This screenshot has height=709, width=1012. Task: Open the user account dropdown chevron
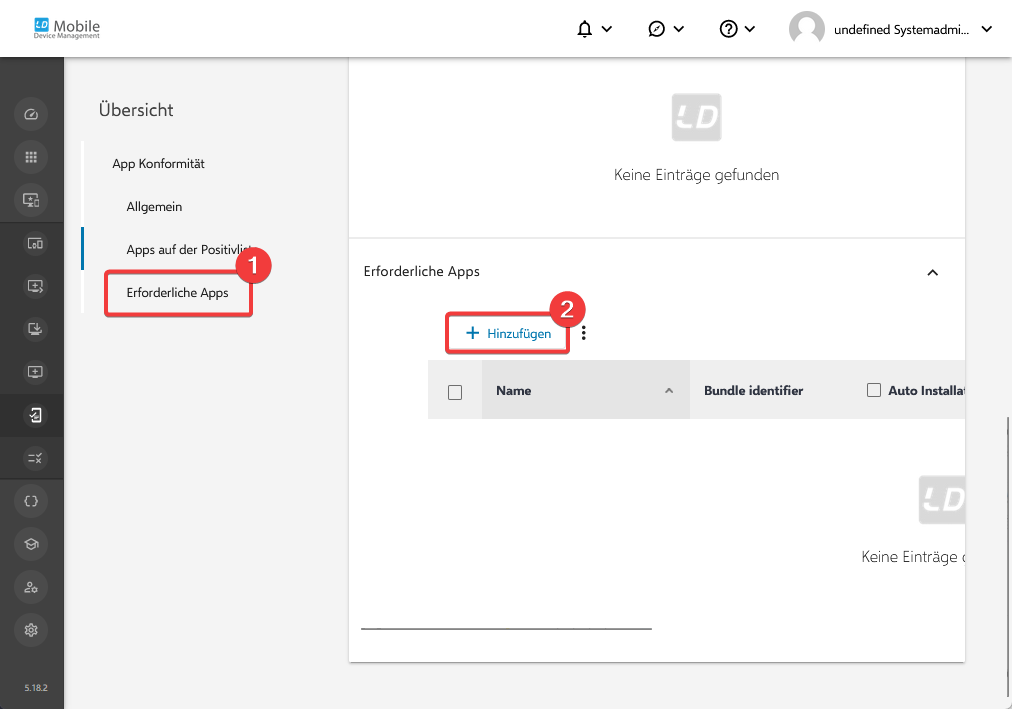click(x=987, y=29)
